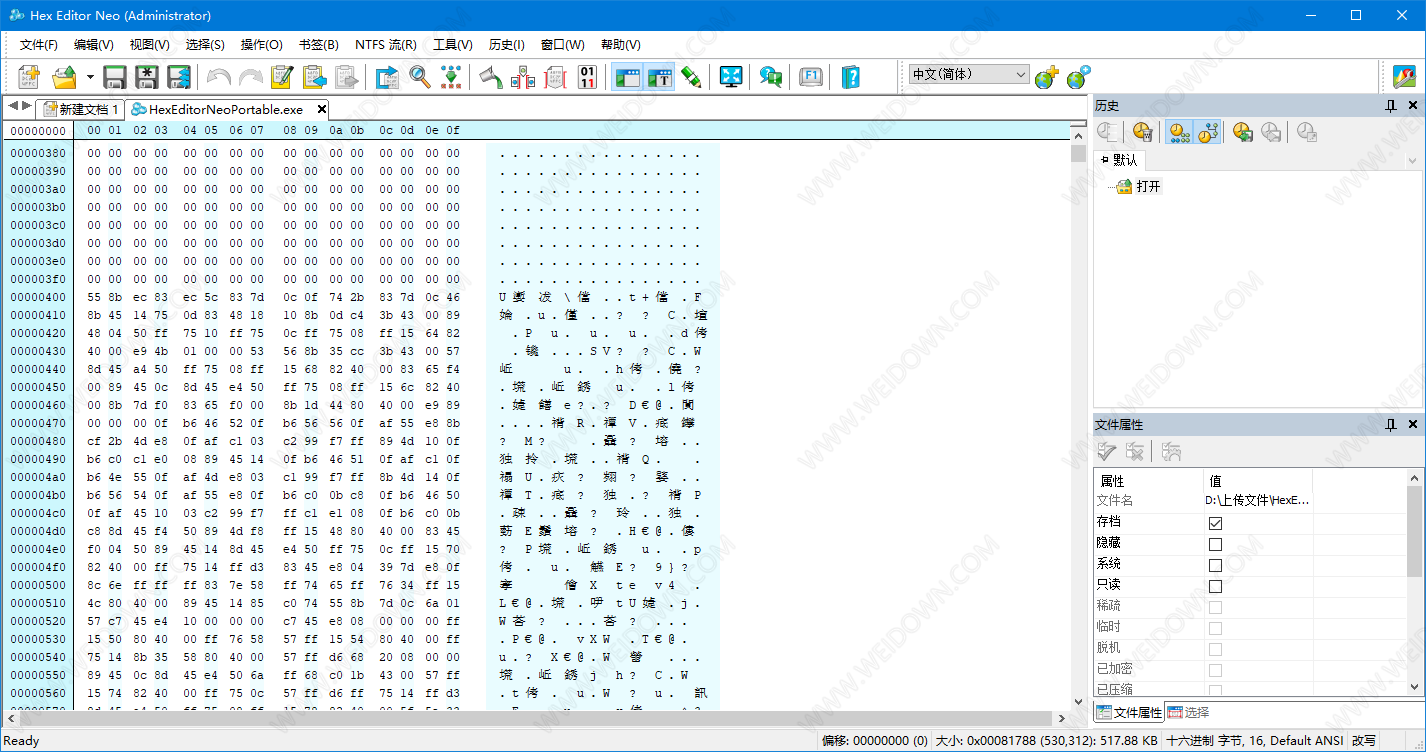Open the 工具(X) menu
1426x752 pixels.
[453, 45]
